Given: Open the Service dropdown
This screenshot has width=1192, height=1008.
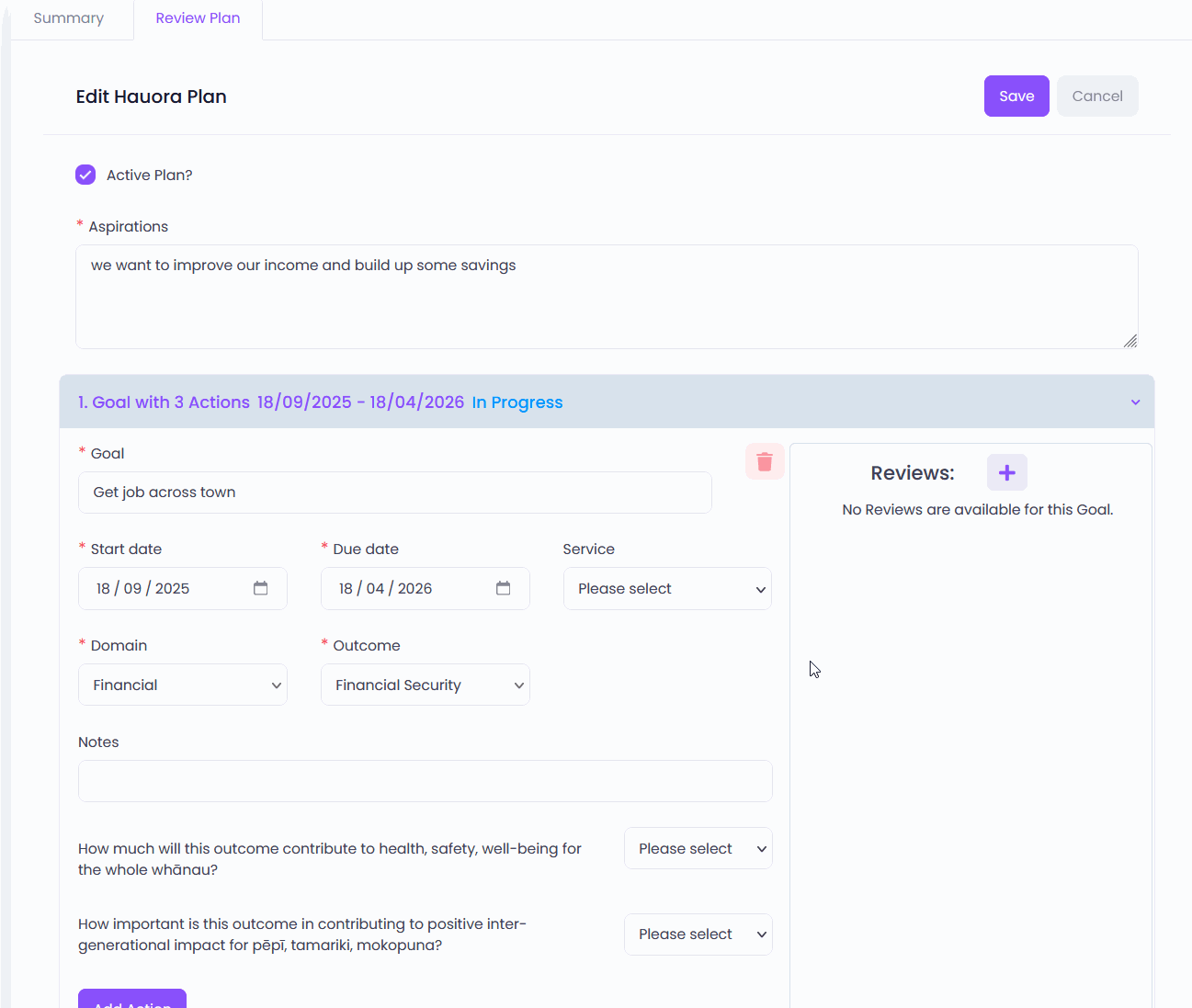Looking at the screenshot, I should click(x=667, y=589).
